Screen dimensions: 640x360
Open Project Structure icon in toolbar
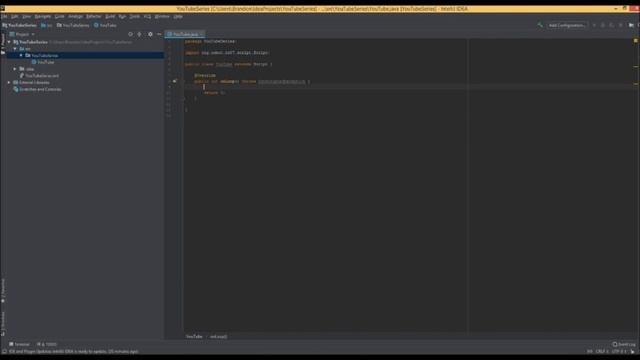click(631, 25)
